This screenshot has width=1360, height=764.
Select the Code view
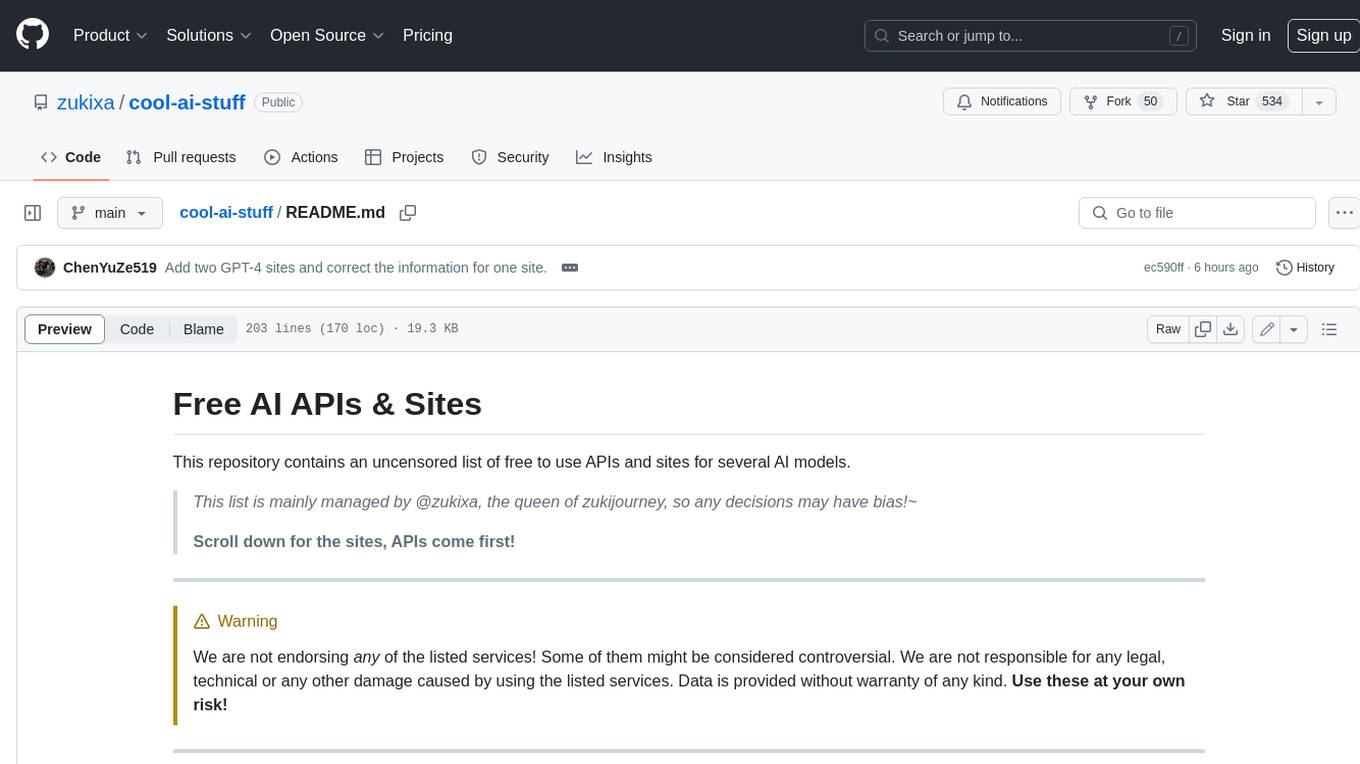(x=137, y=329)
